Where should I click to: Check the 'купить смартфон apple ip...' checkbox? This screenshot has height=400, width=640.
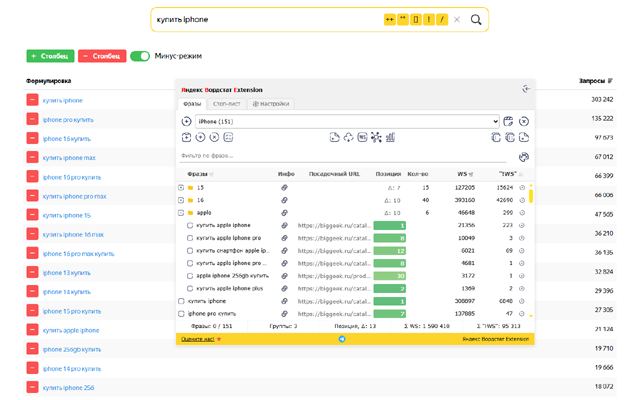click(x=190, y=251)
